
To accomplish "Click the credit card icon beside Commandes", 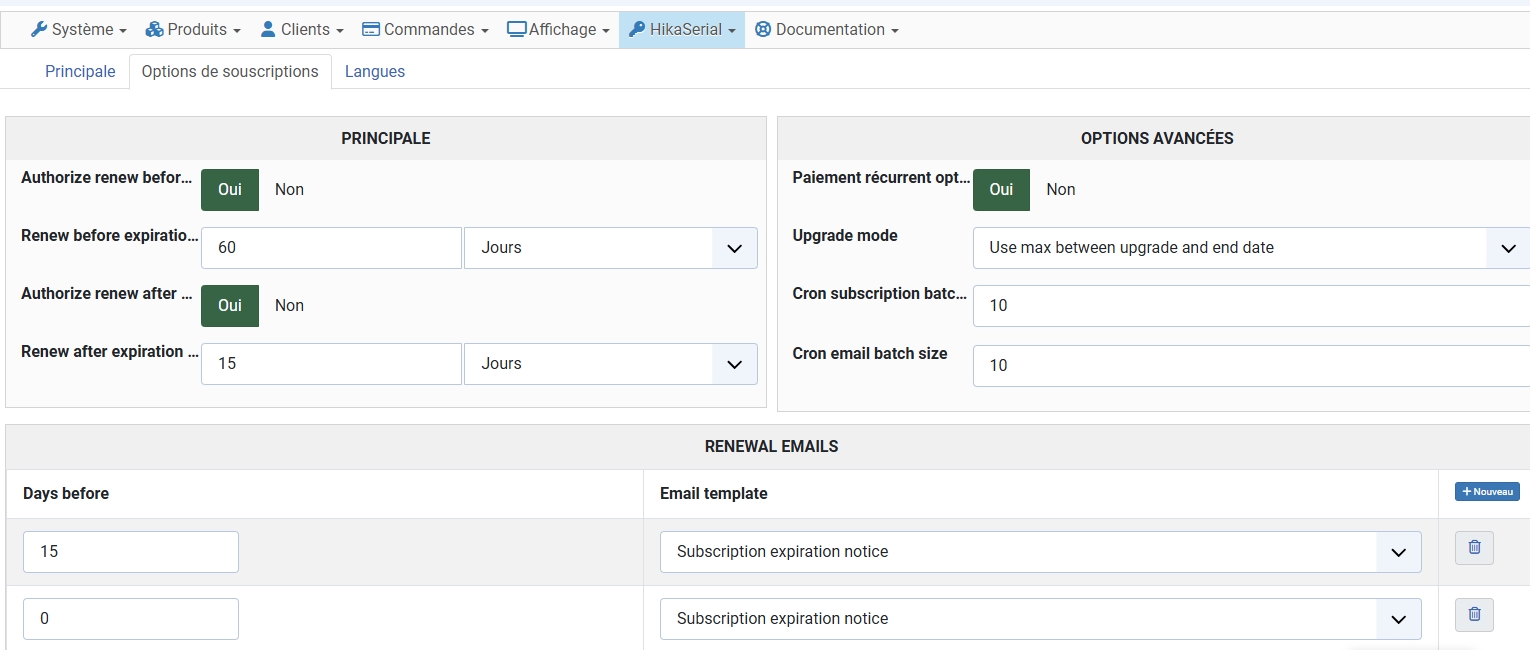I will 371,30.
